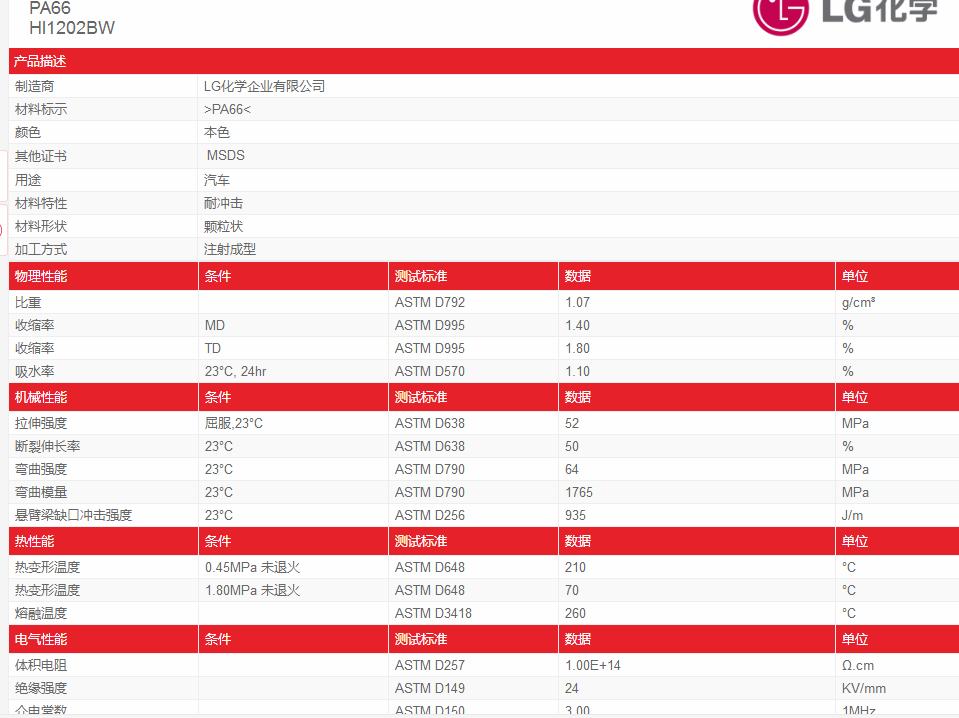Click the MD shrinkage condition cell
This screenshot has height=718, width=959.
point(215,325)
